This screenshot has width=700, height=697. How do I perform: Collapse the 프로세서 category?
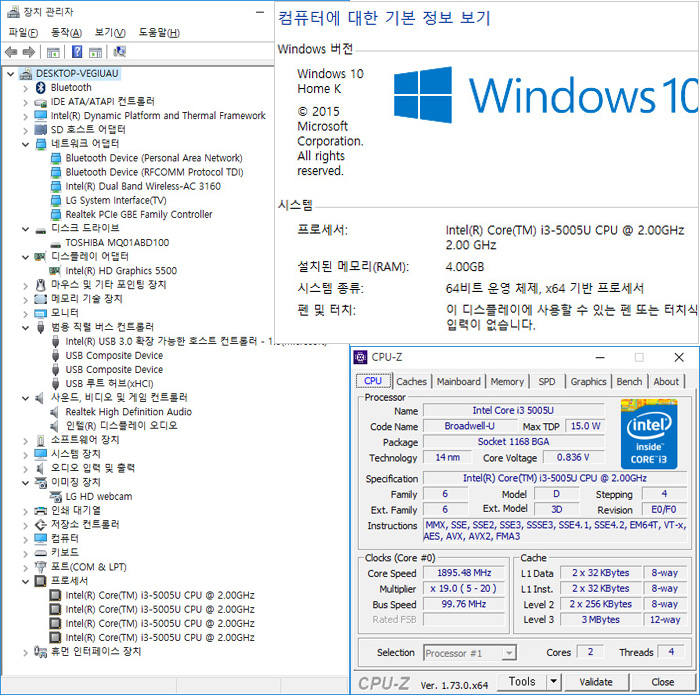tap(25, 581)
